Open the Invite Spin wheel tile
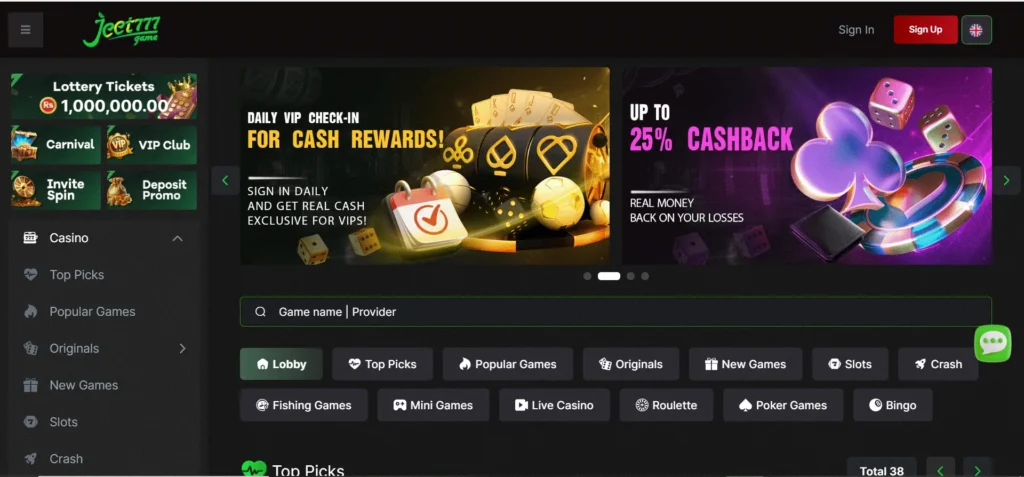1024x477 pixels. click(56, 190)
